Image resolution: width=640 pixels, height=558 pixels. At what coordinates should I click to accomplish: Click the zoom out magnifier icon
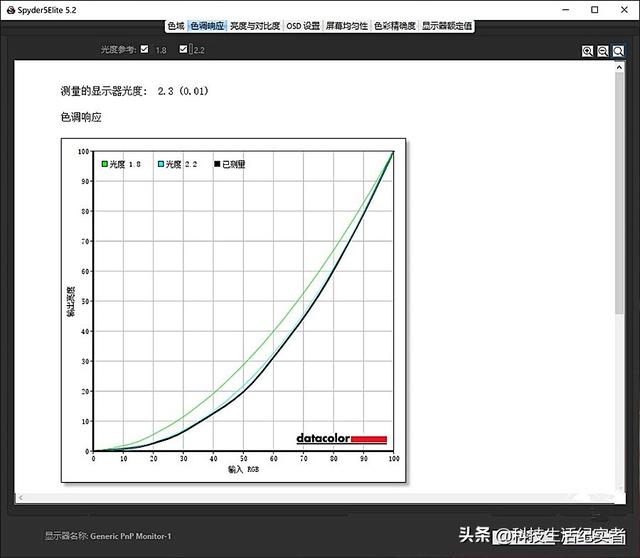pyautogui.click(x=603, y=51)
